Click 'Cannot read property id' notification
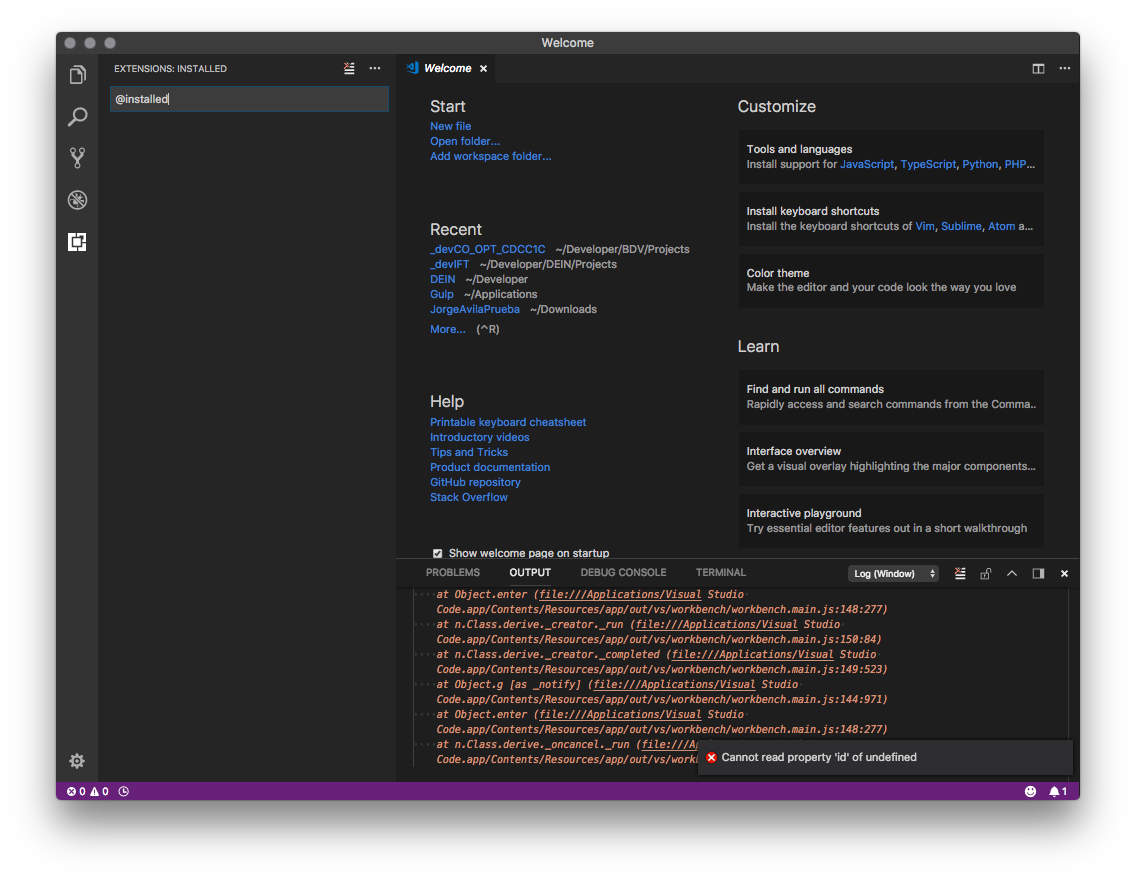The image size is (1136, 880). pos(885,758)
